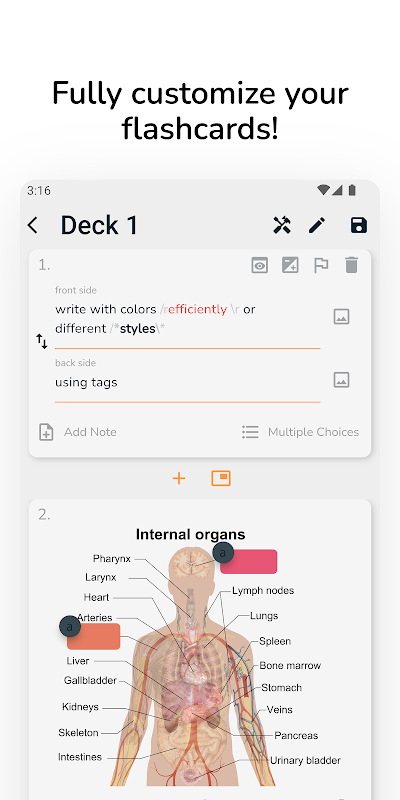Flag card 1 with the flag icon

click(320, 265)
